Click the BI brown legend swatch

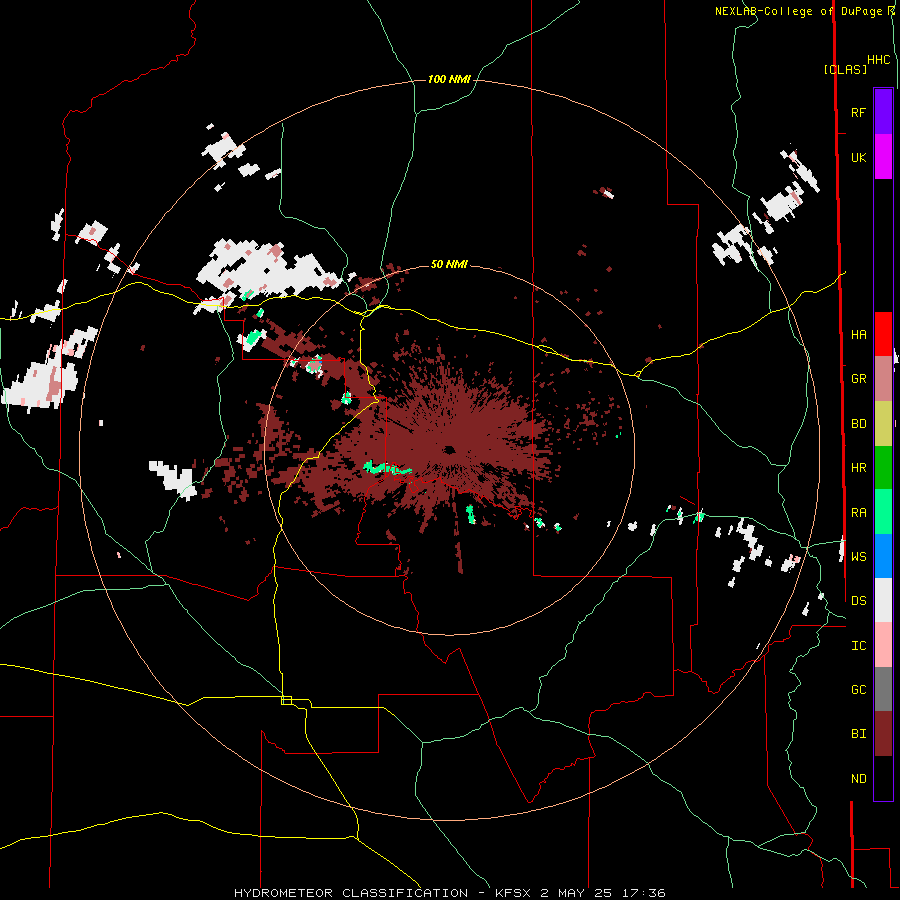[x=883, y=734]
